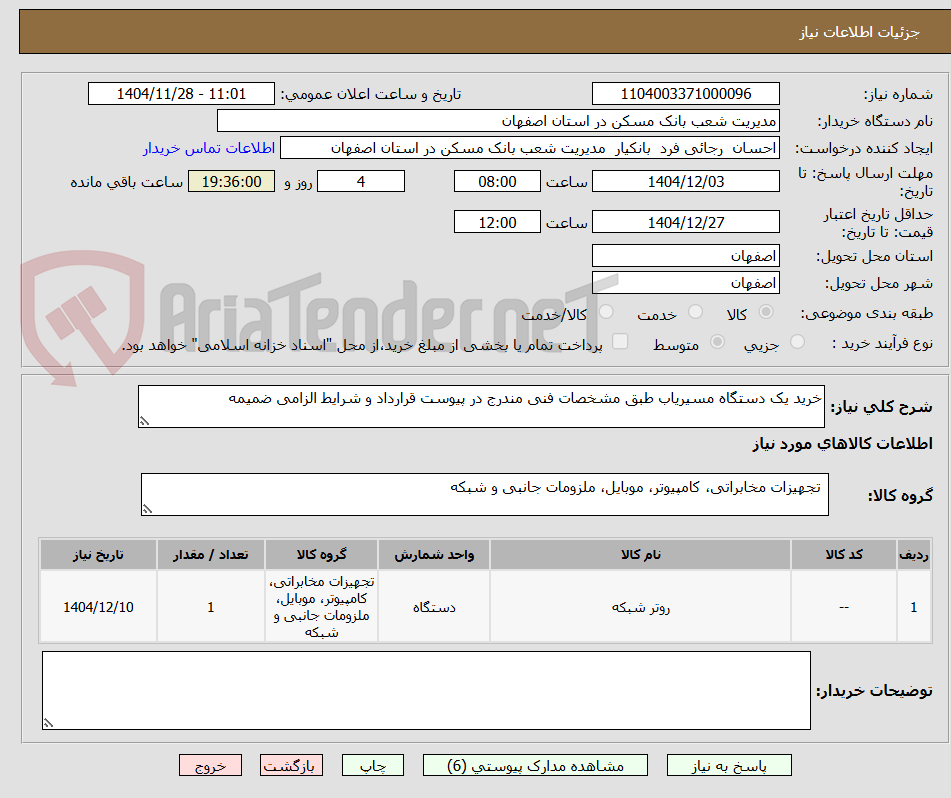Open 'مشاهده مدارک پیوستی (6)' attachments button
Viewport: 951px width, 798px height.
tap(535, 765)
